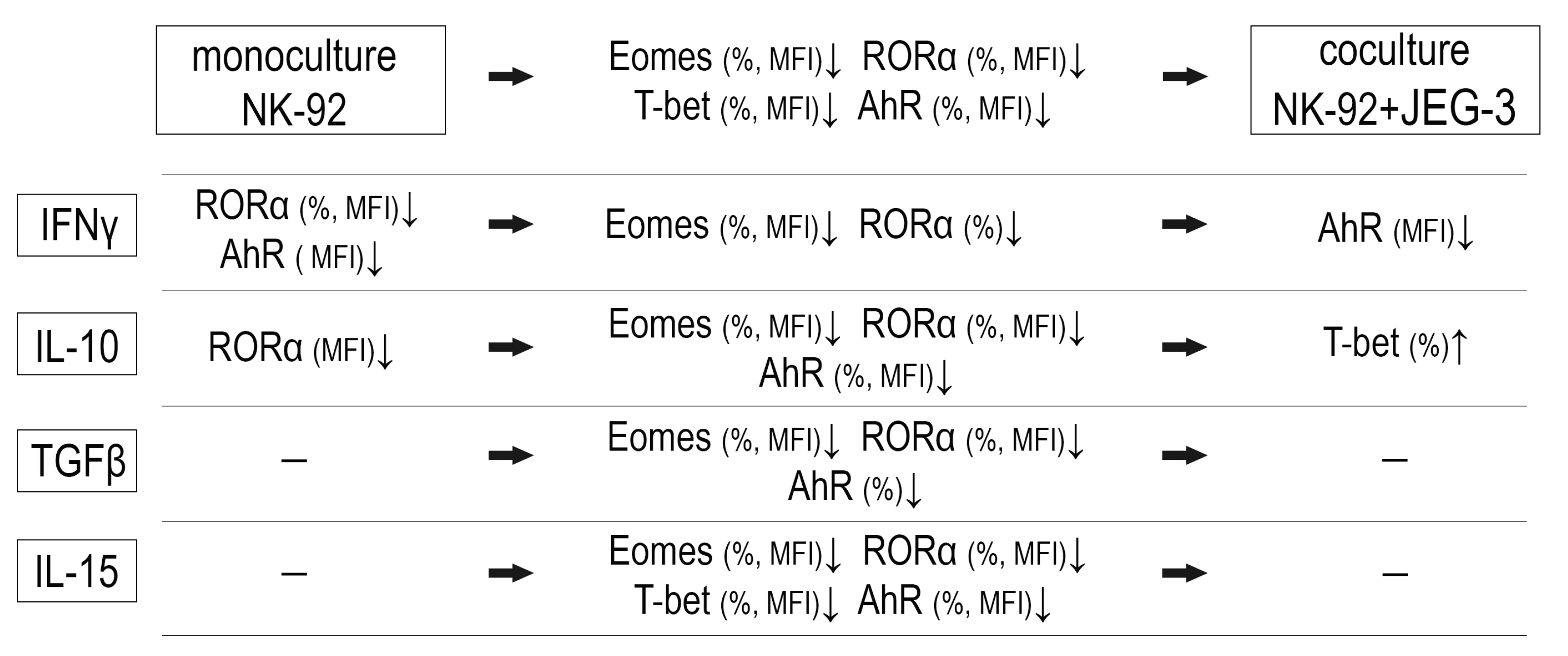Click the coculture NK-92+JEG-3 box
Viewport: 1568px width, 656px height.
click(x=1395, y=80)
